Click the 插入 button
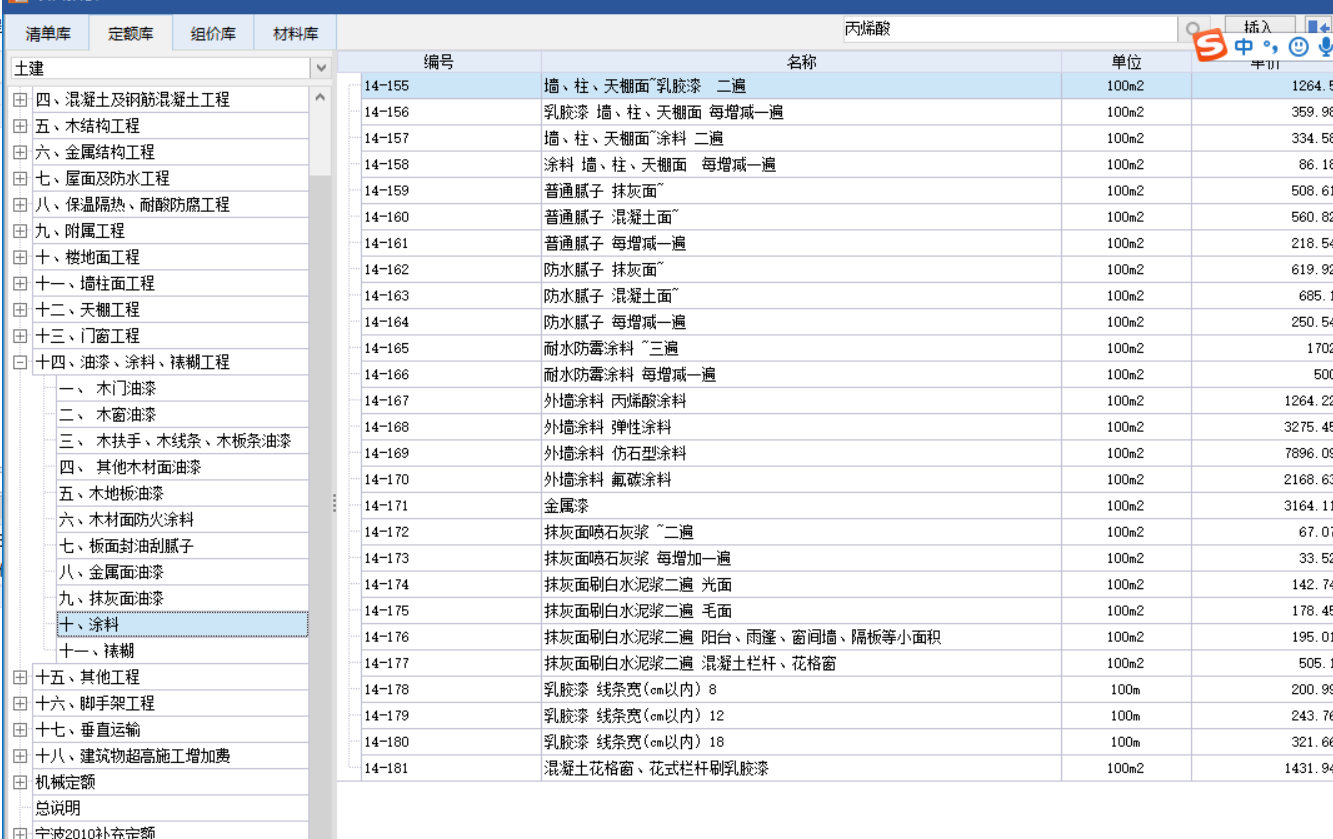1333x839 pixels. (1259, 27)
